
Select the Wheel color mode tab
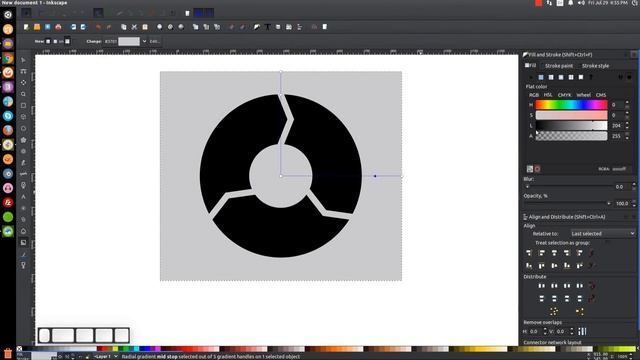(x=583, y=95)
